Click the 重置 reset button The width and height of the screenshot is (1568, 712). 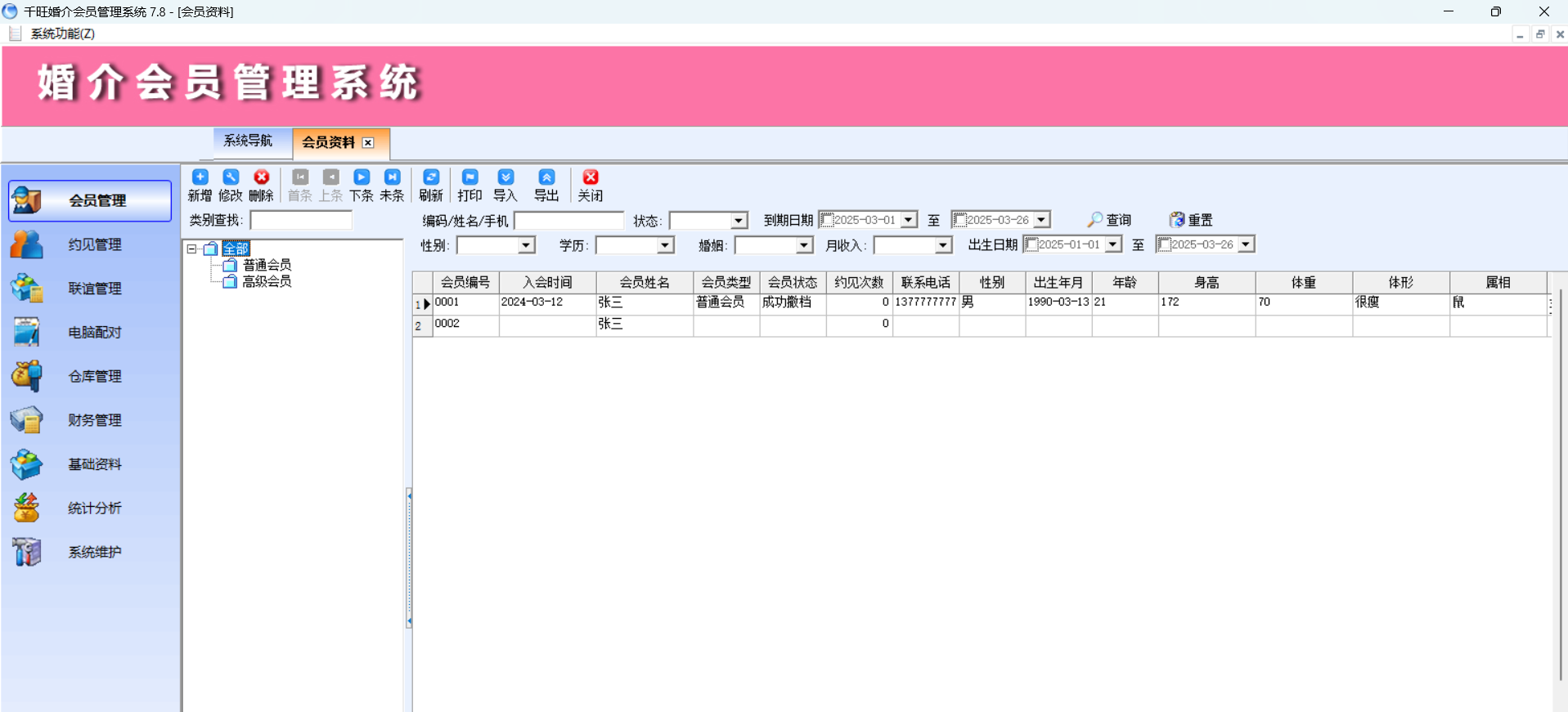(x=1191, y=220)
